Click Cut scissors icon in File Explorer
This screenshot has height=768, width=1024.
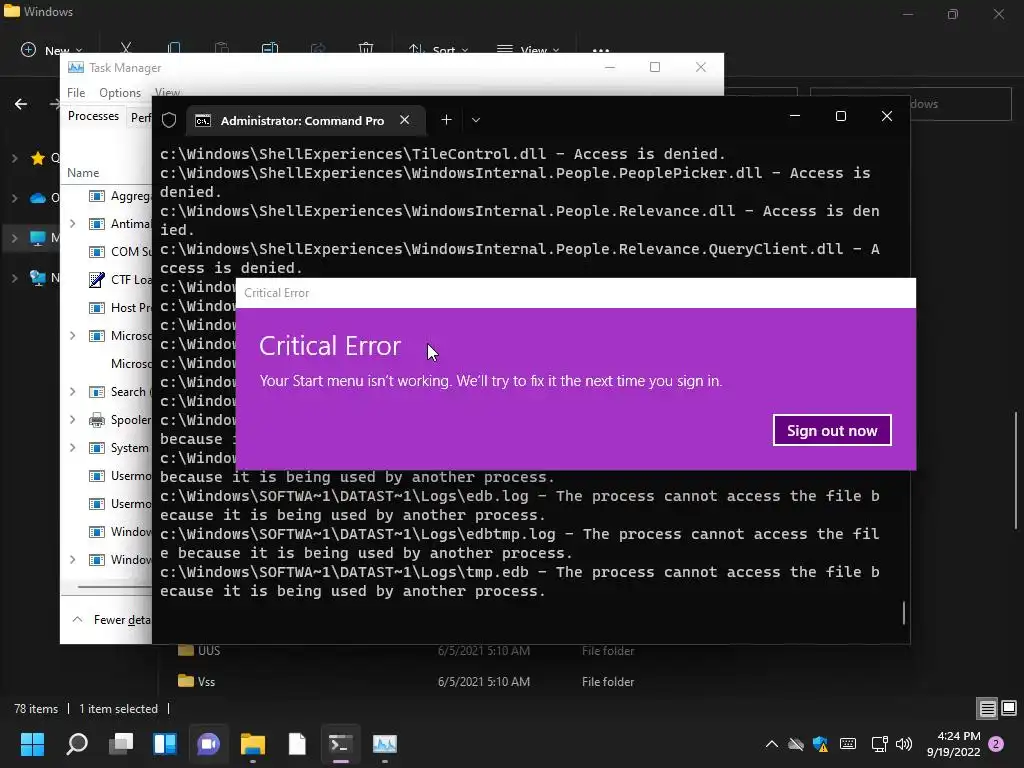[x=126, y=50]
